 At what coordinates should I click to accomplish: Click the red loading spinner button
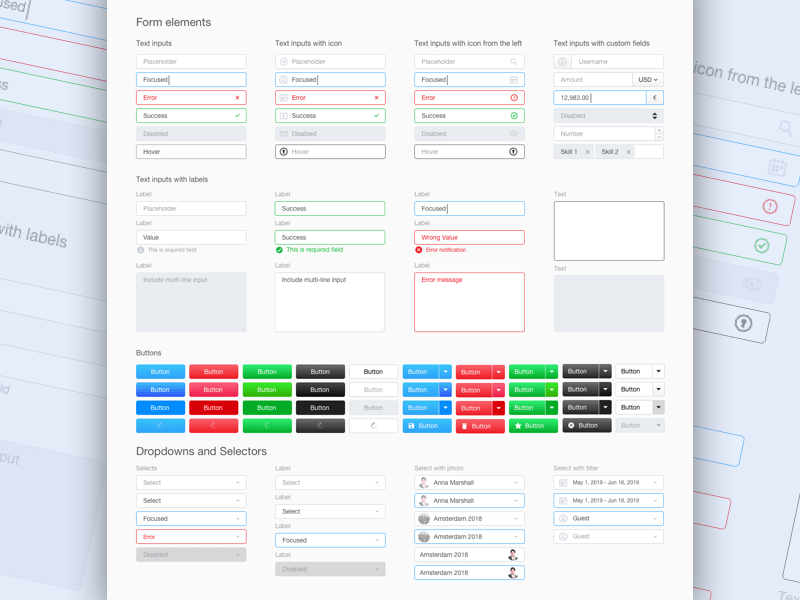tap(213, 426)
